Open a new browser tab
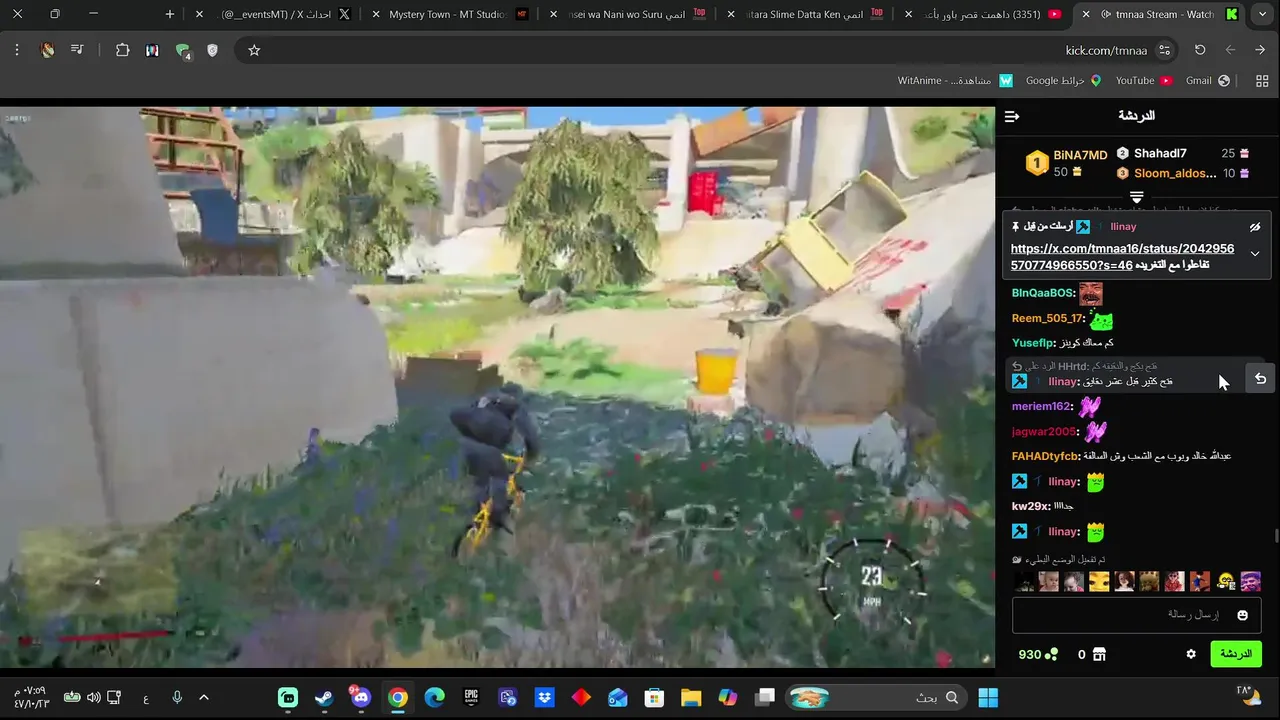This screenshot has width=1280, height=720. click(170, 14)
